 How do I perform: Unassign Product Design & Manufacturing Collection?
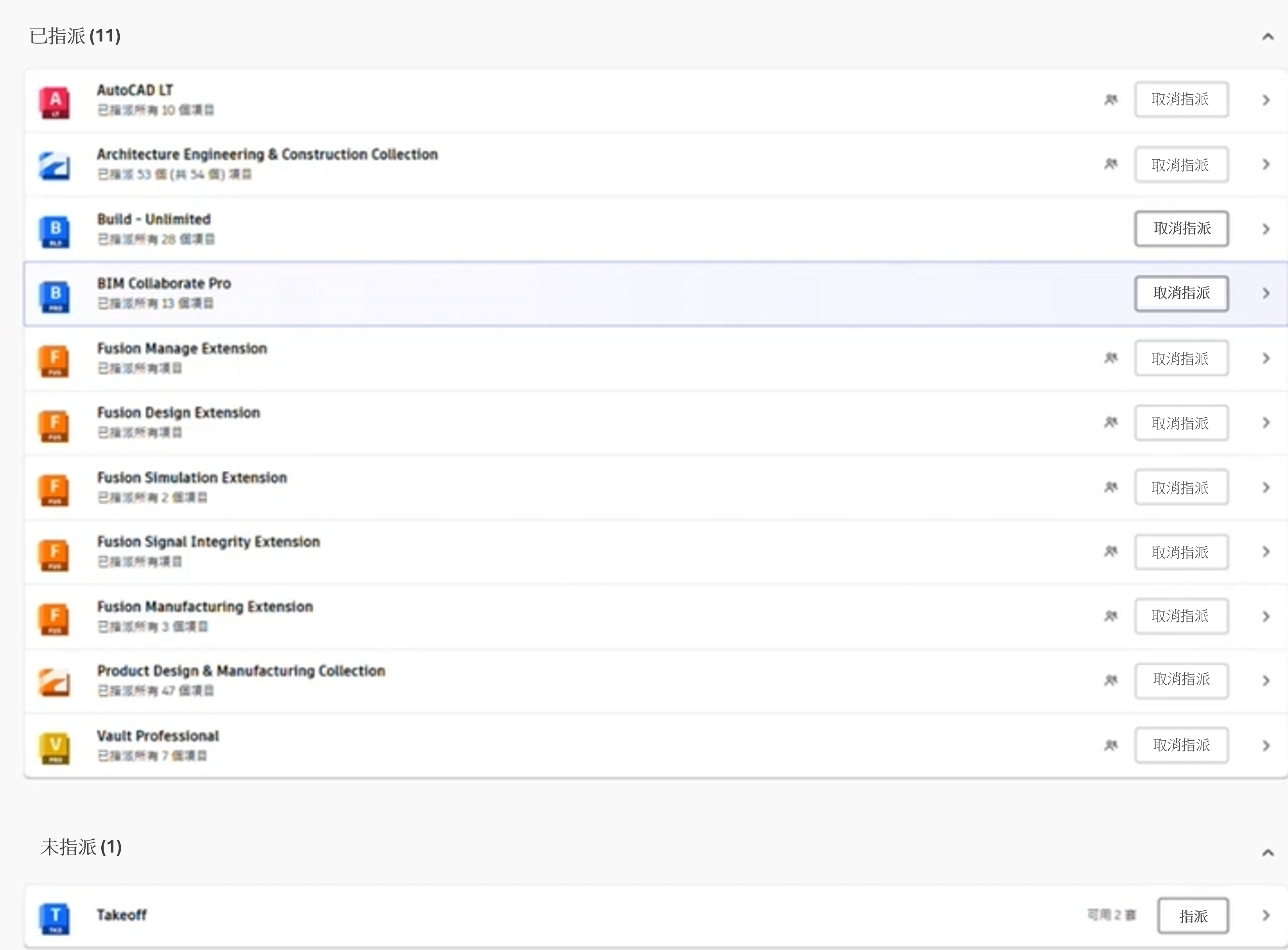pos(1181,681)
